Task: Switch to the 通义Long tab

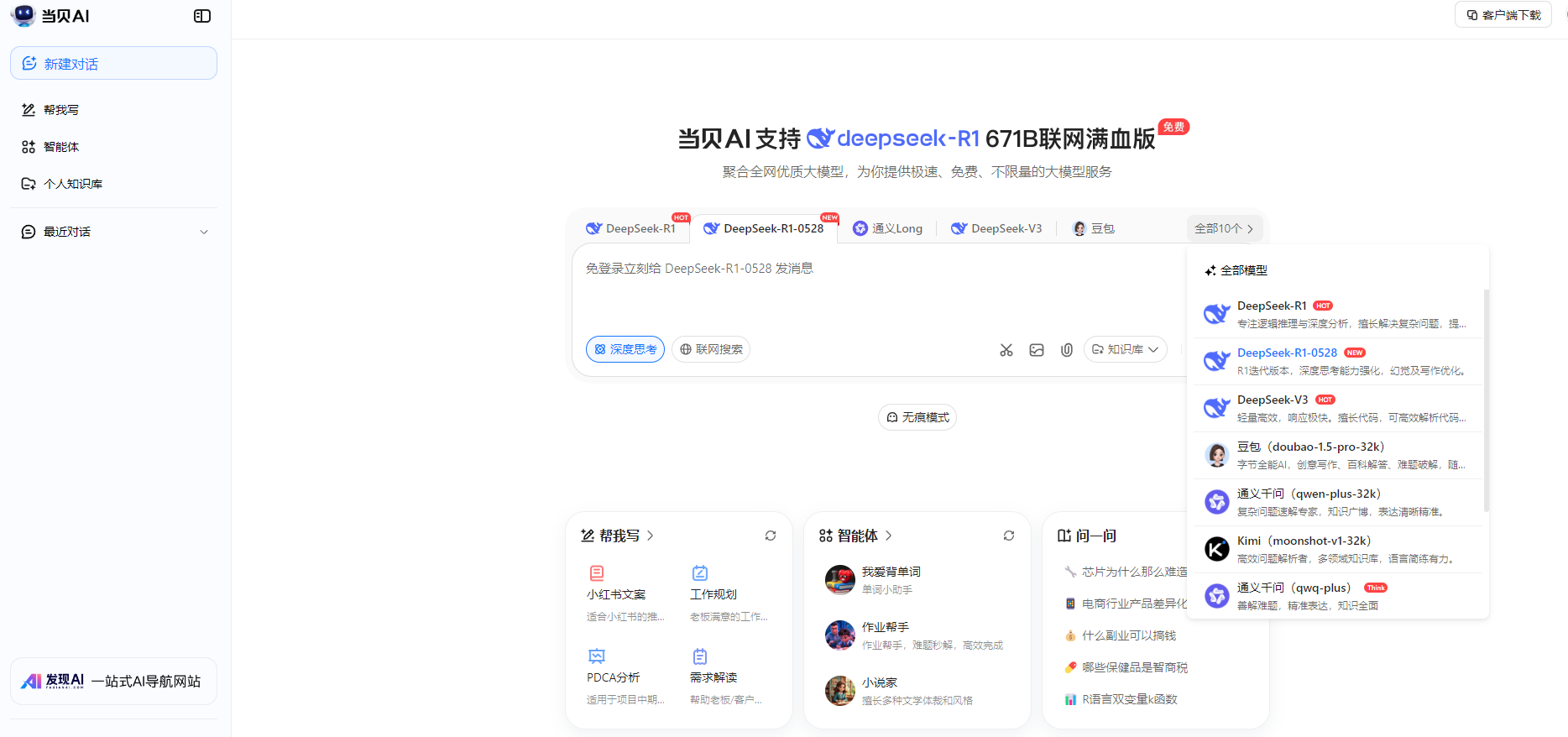Action: point(888,228)
